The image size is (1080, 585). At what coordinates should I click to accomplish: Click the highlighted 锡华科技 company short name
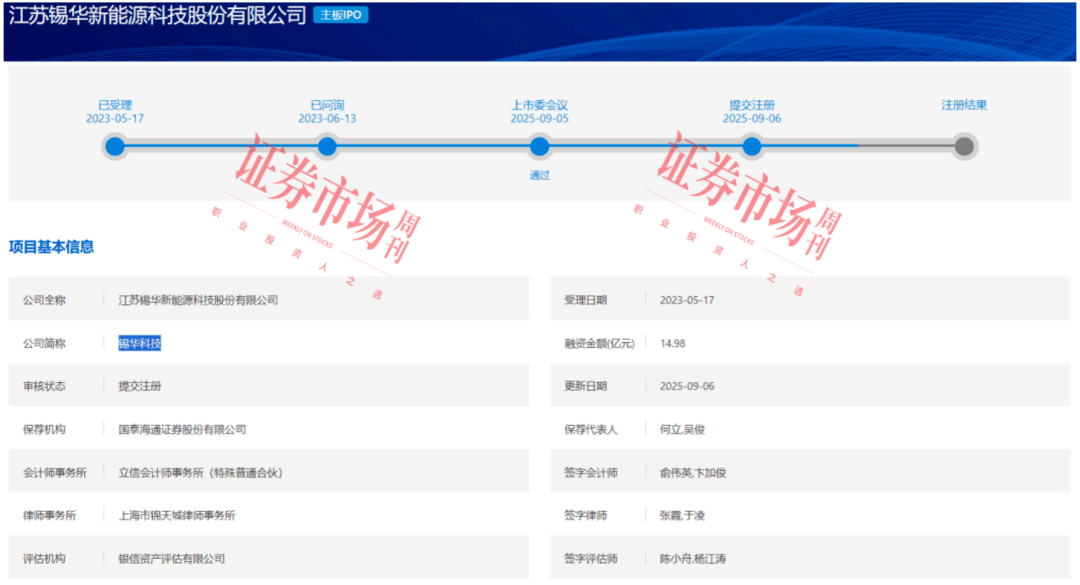(x=140, y=343)
